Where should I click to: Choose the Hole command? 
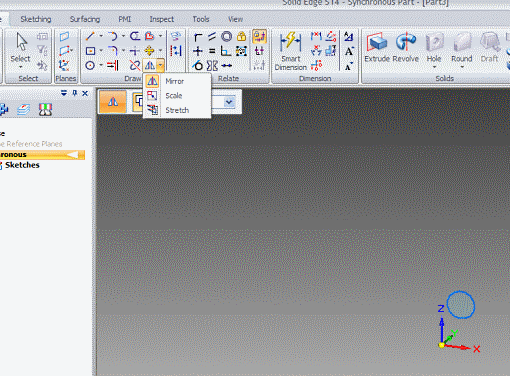pos(434,50)
